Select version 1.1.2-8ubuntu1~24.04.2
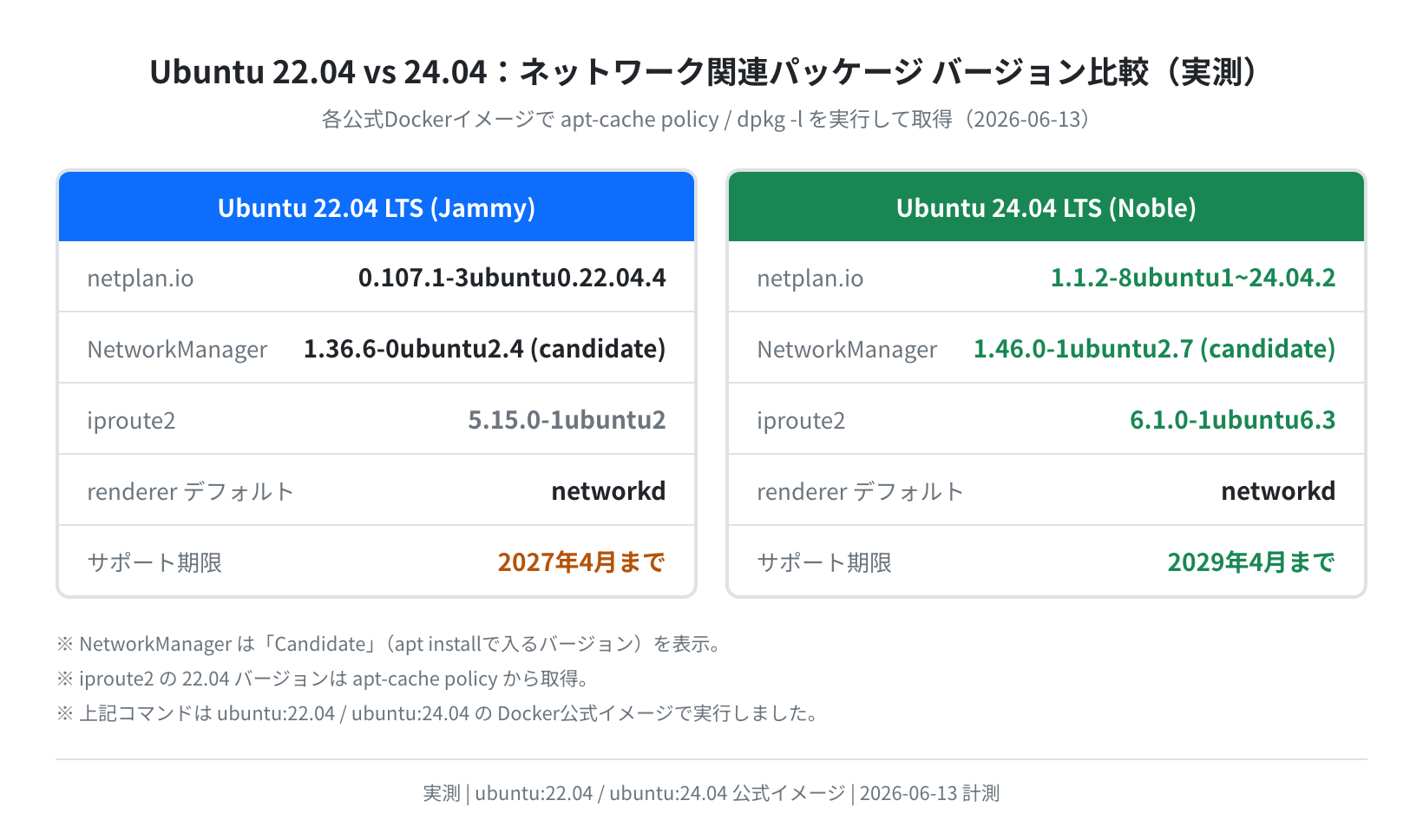1423x840 pixels. [1193, 278]
